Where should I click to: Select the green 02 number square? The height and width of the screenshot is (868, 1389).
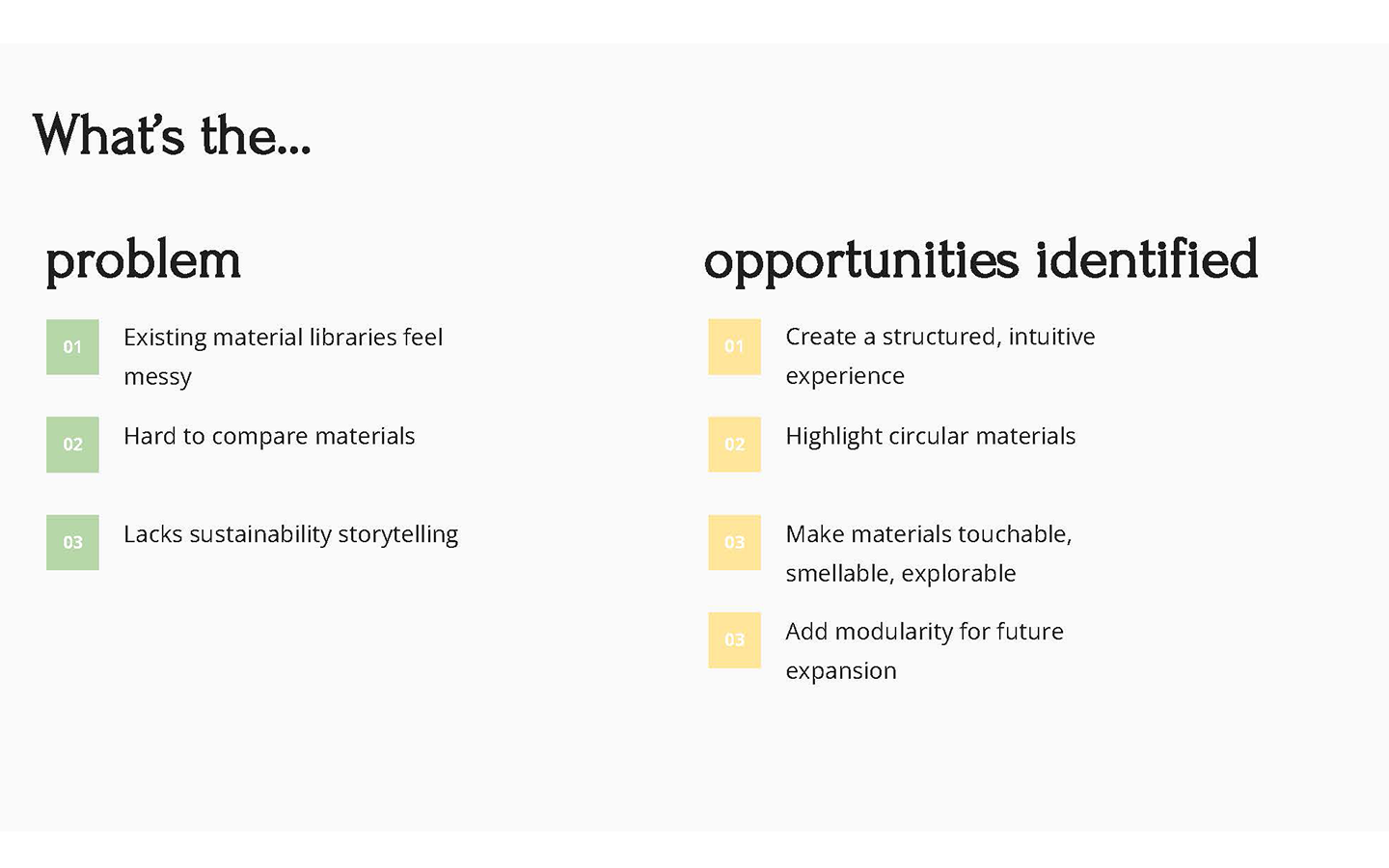[x=72, y=445]
